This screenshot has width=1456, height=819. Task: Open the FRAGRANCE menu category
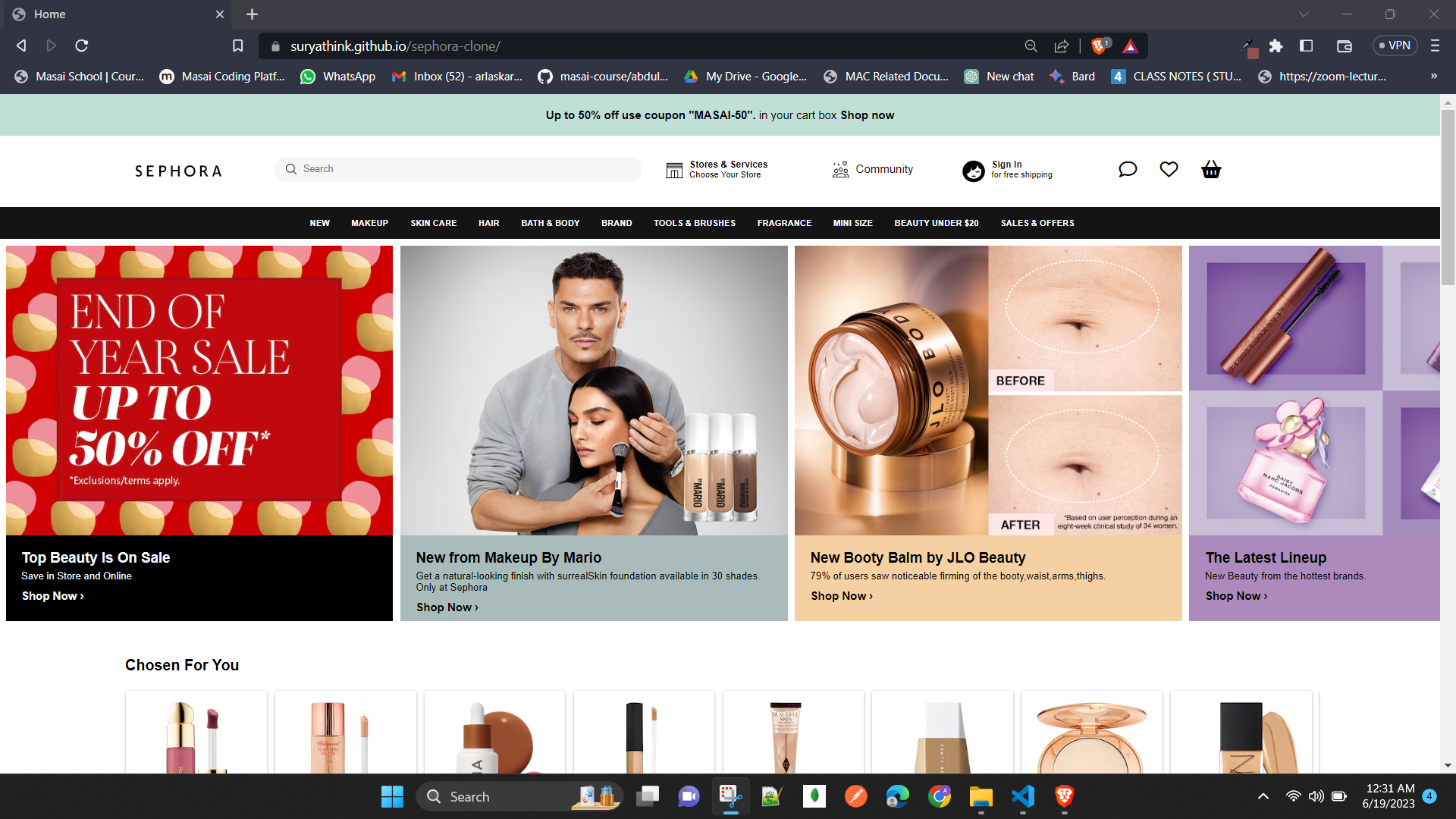tap(784, 223)
